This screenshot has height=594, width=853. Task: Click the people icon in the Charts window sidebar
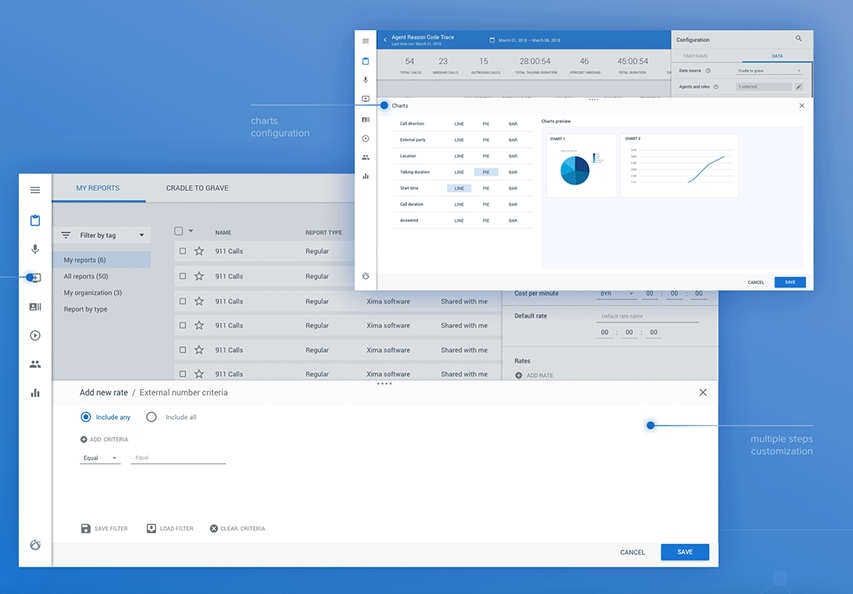pos(366,157)
